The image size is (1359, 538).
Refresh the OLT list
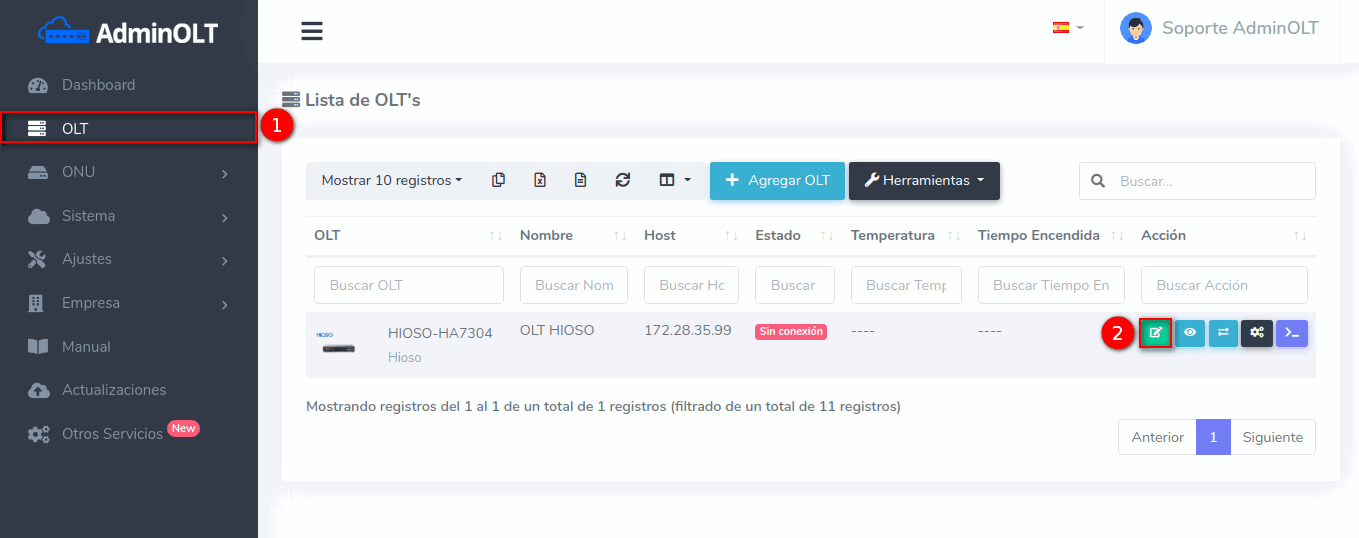(x=623, y=181)
